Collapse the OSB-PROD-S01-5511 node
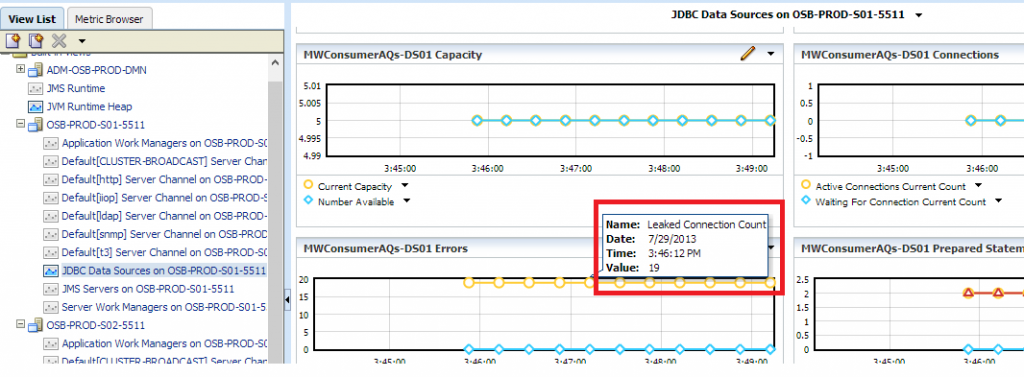This screenshot has height=377, width=1024. click(20, 123)
